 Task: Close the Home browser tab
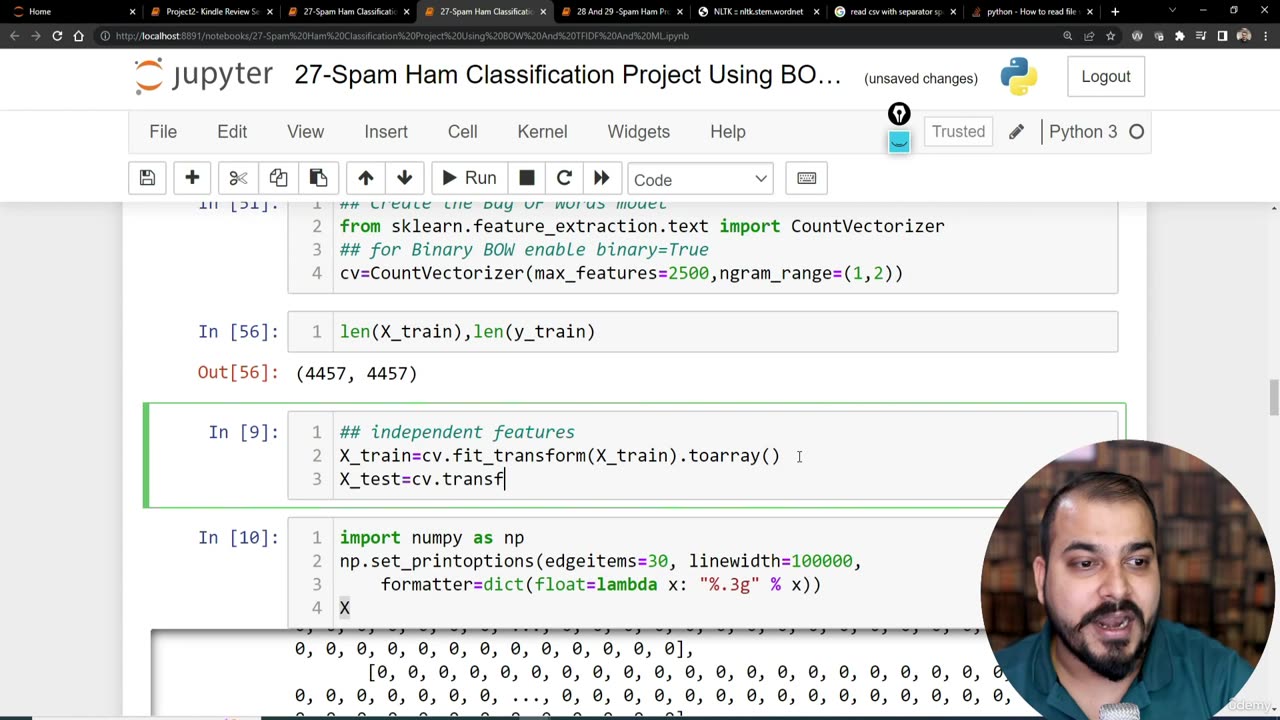[132, 11]
